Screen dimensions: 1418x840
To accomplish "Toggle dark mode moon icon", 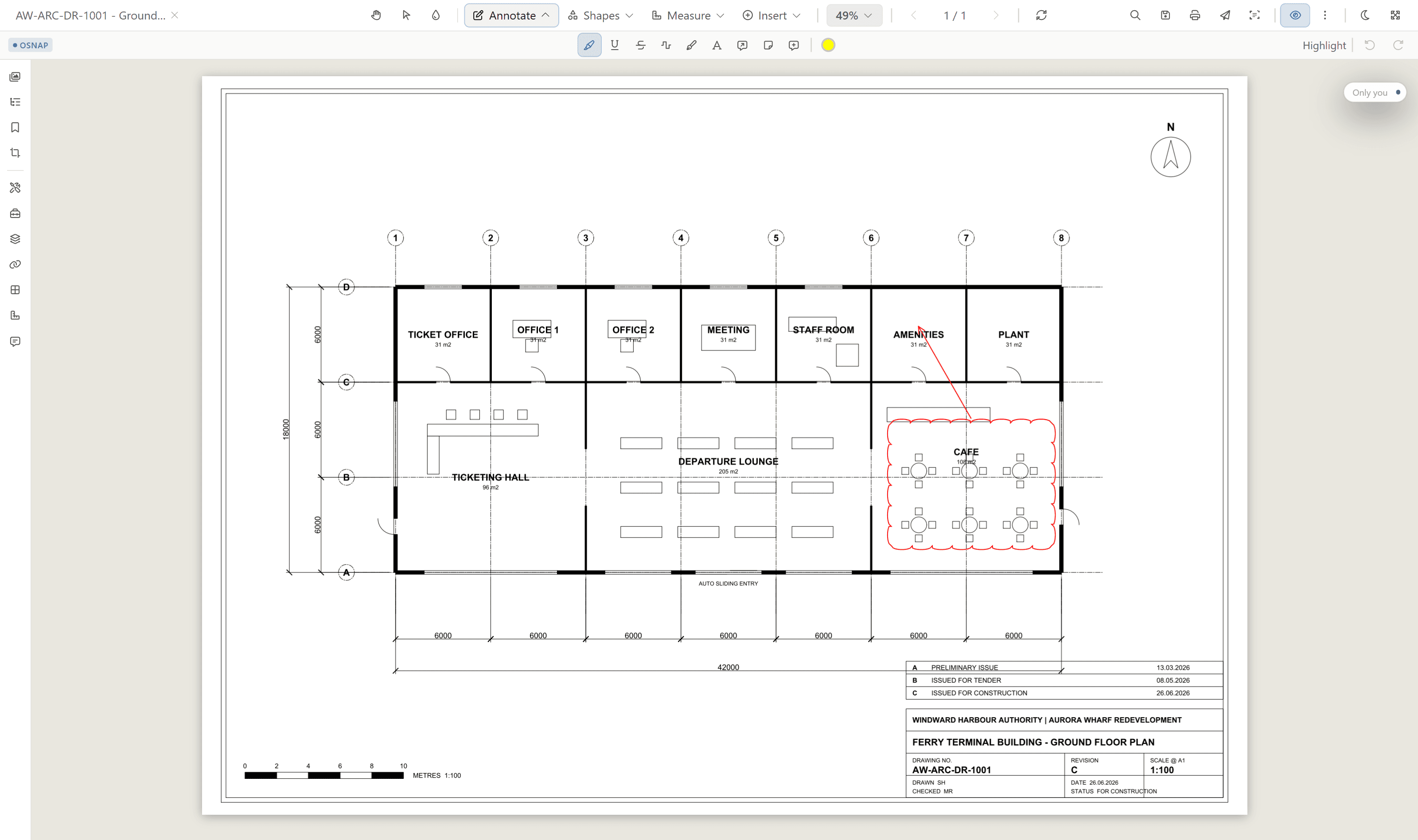I will point(1365,15).
